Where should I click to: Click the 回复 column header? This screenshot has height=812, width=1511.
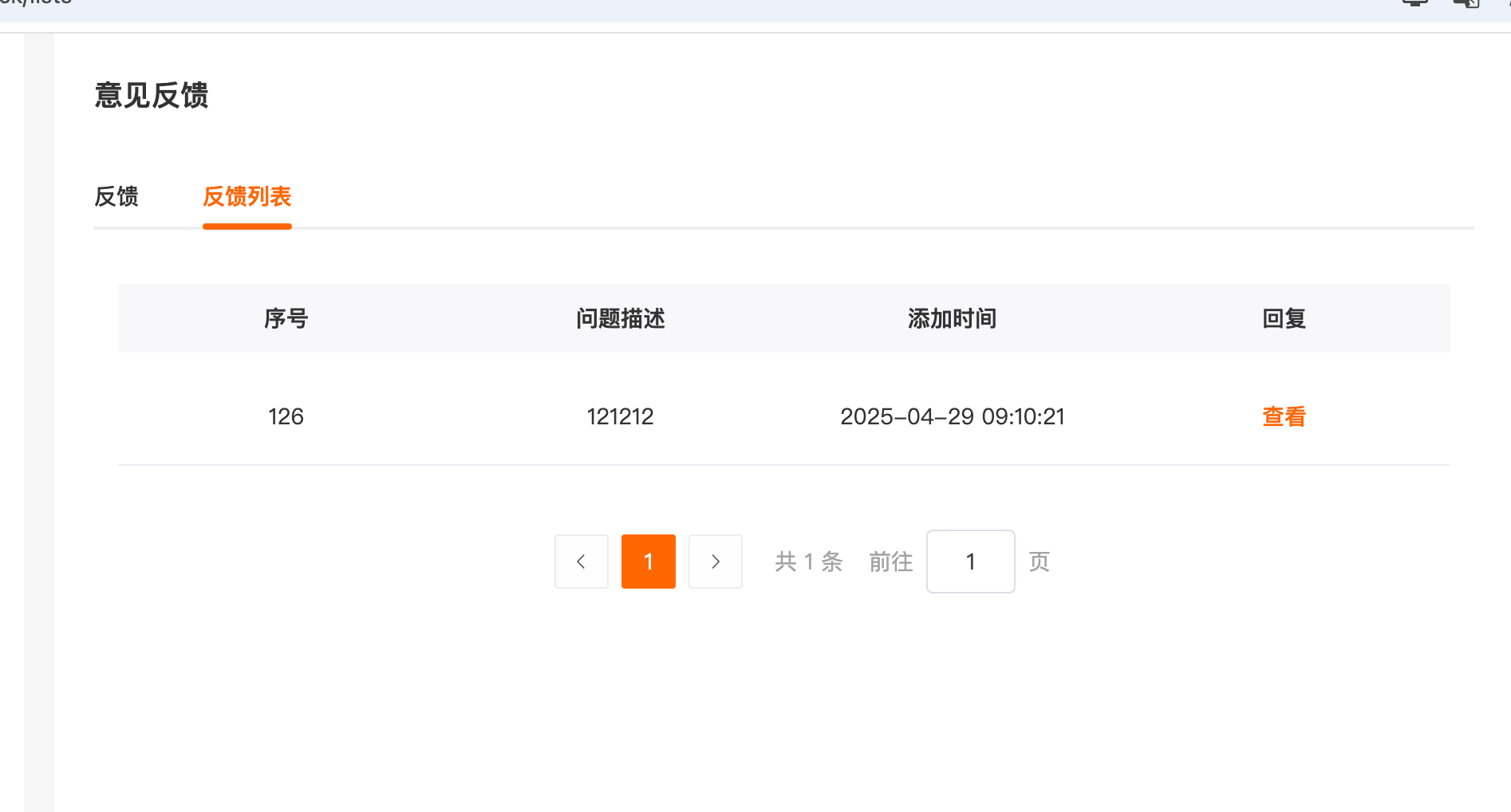1284,319
